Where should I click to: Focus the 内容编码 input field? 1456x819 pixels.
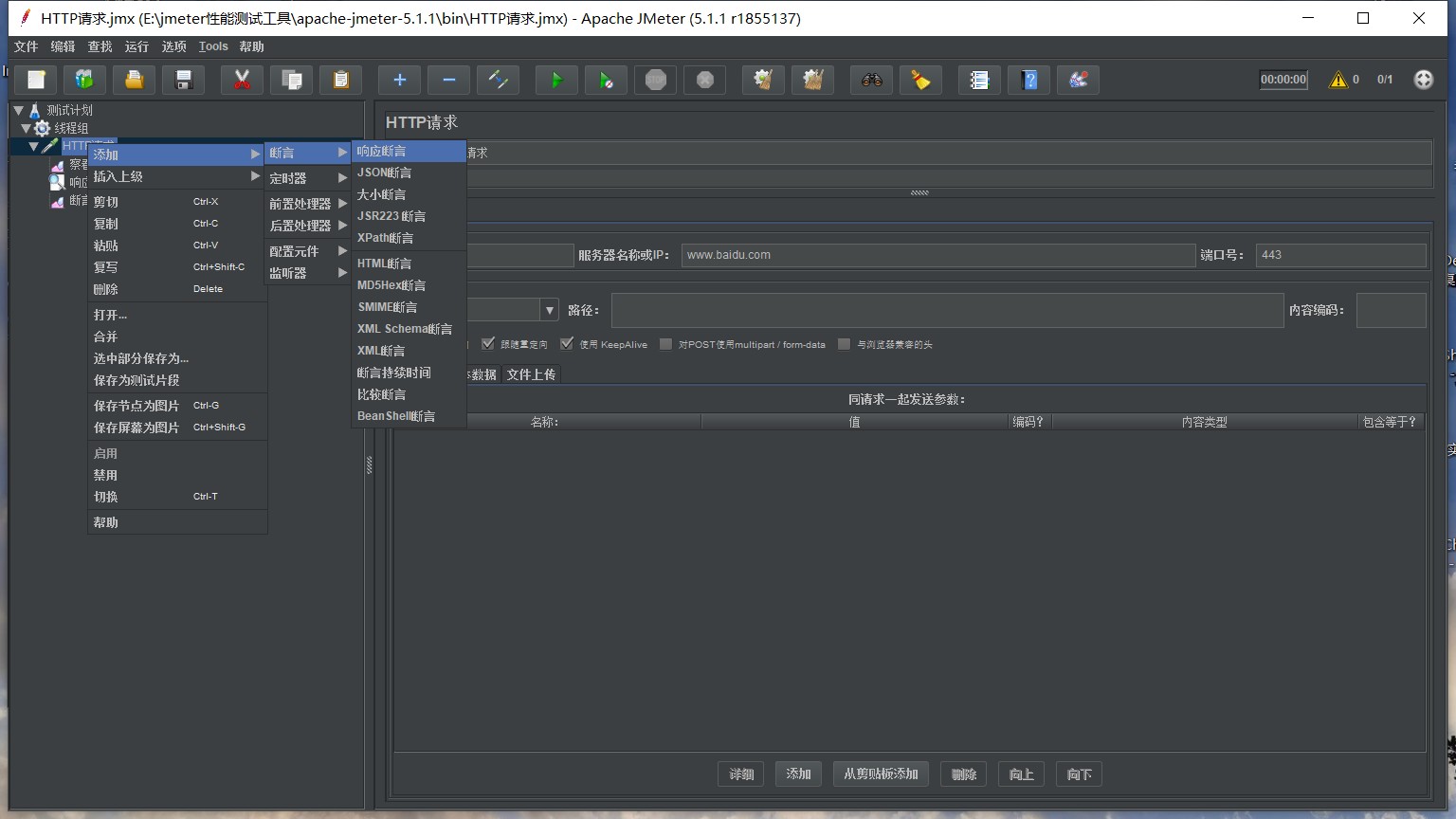[x=1392, y=310]
